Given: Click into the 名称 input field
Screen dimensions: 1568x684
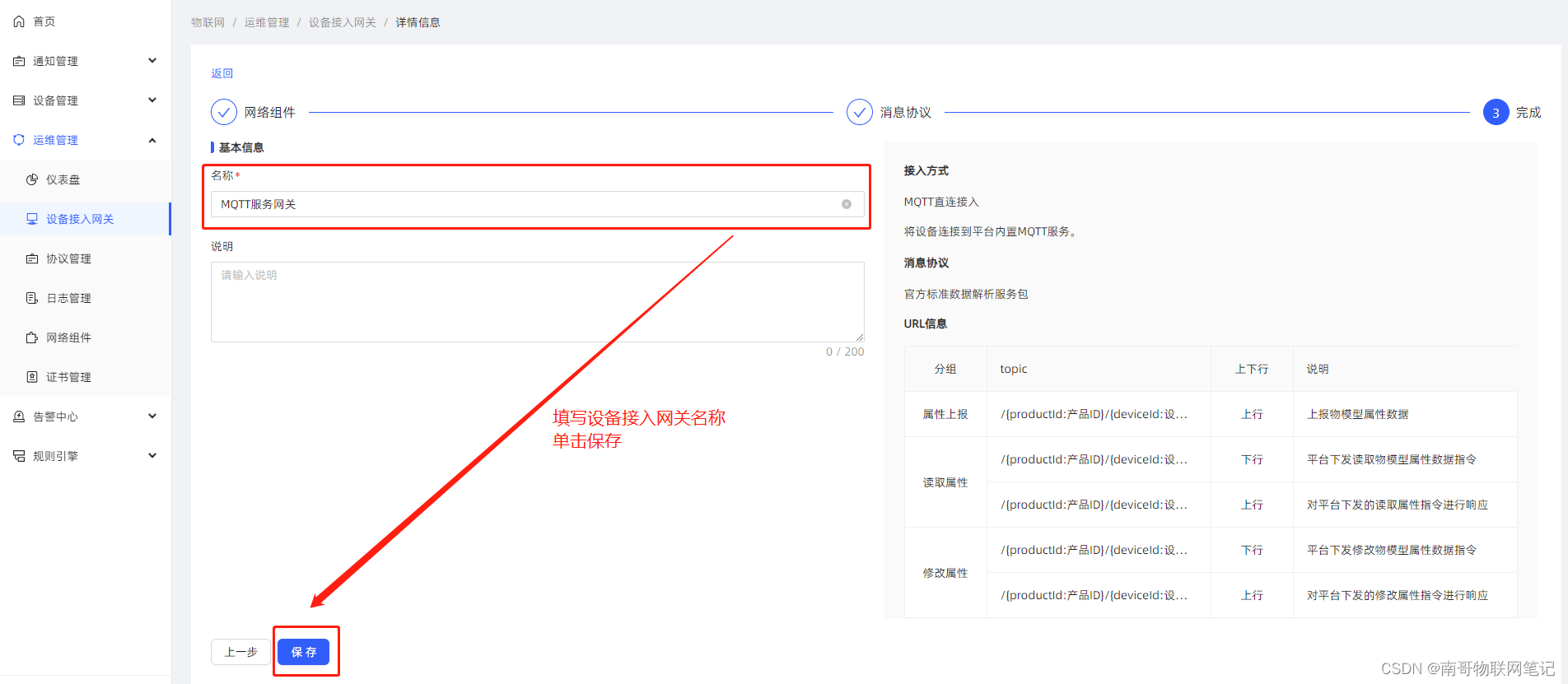Looking at the screenshot, I should click(537, 204).
